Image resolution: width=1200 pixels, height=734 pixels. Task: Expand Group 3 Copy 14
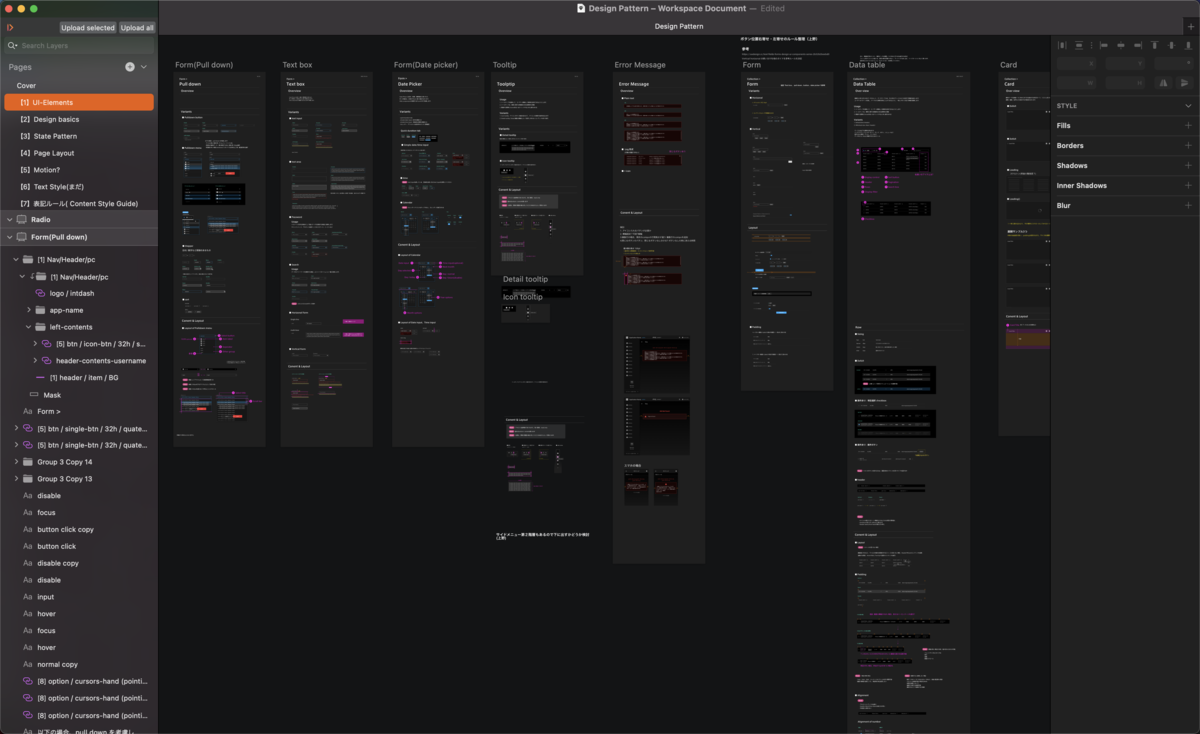pyautogui.click(x=16, y=462)
